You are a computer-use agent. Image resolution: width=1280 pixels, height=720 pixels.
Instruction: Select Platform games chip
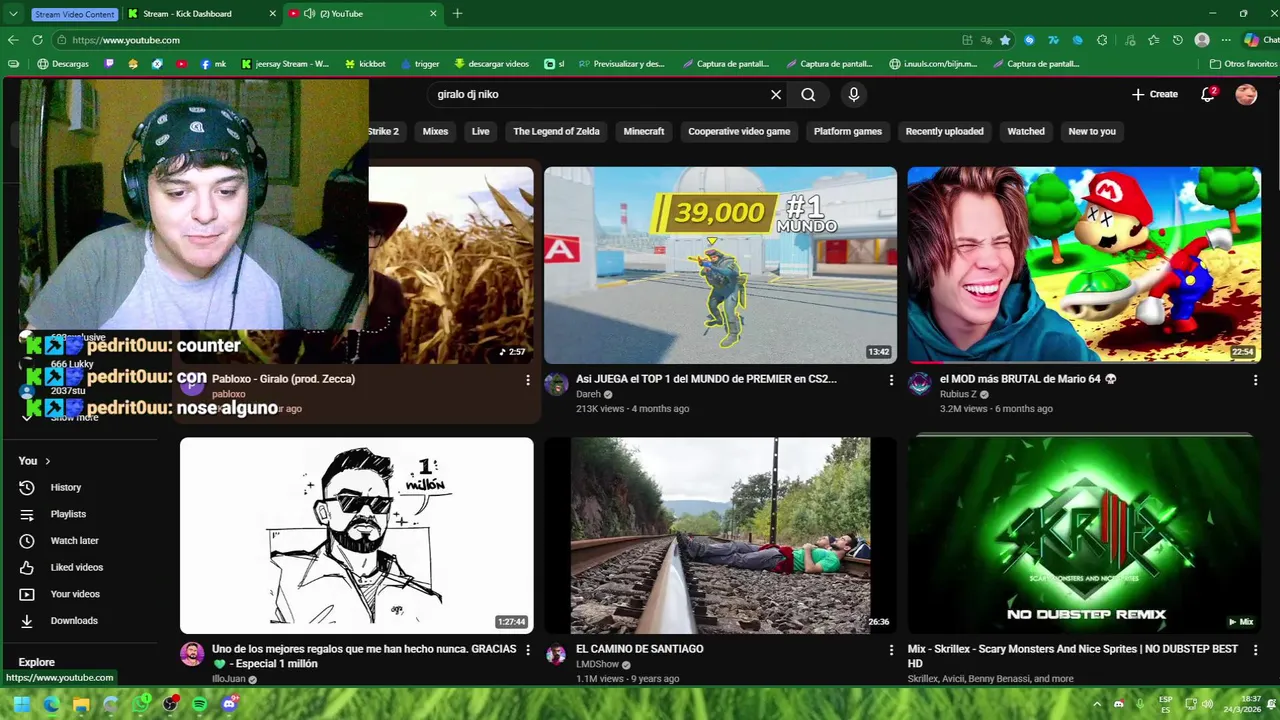[848, 131]
